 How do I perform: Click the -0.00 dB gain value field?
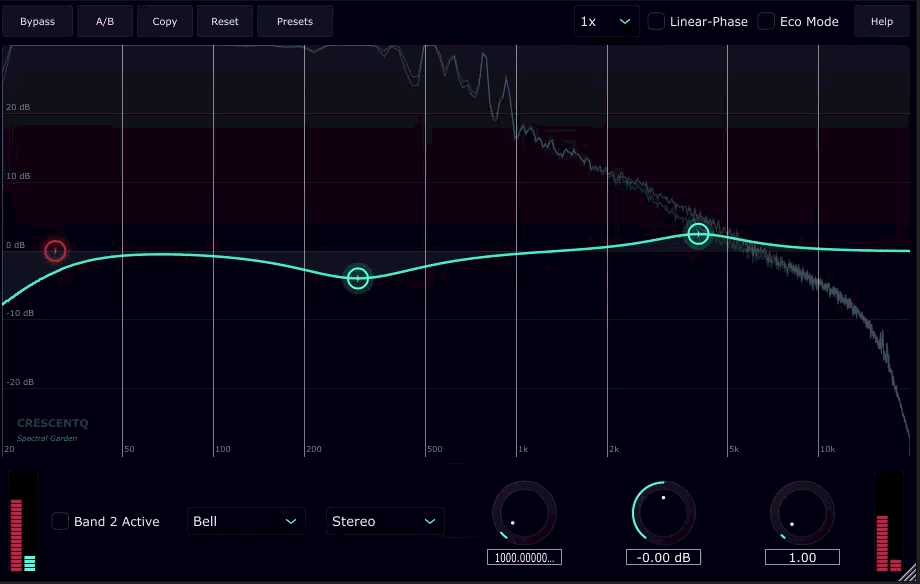coord(664,557)
